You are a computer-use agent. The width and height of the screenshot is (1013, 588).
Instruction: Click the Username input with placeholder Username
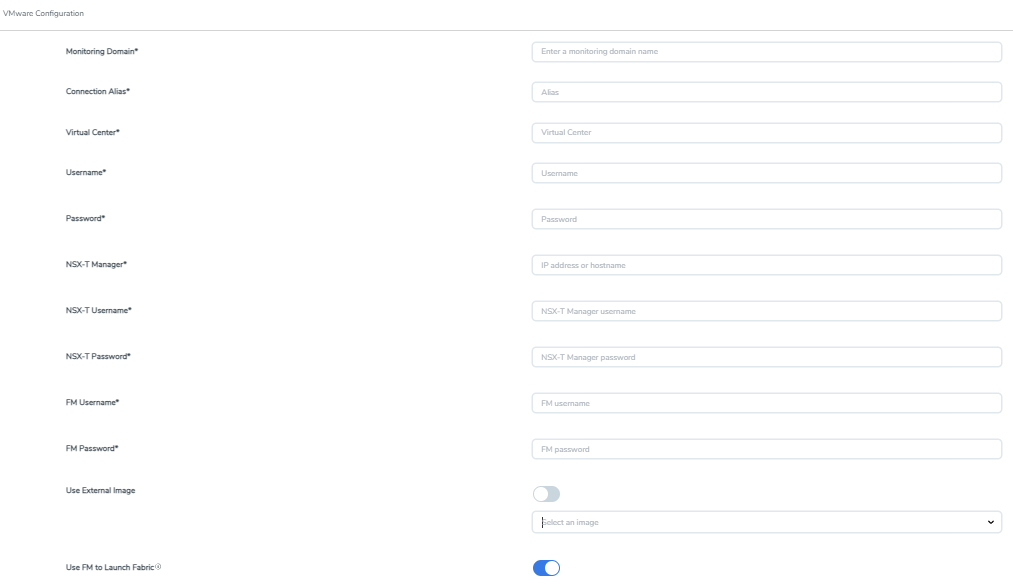click(766, 173)
